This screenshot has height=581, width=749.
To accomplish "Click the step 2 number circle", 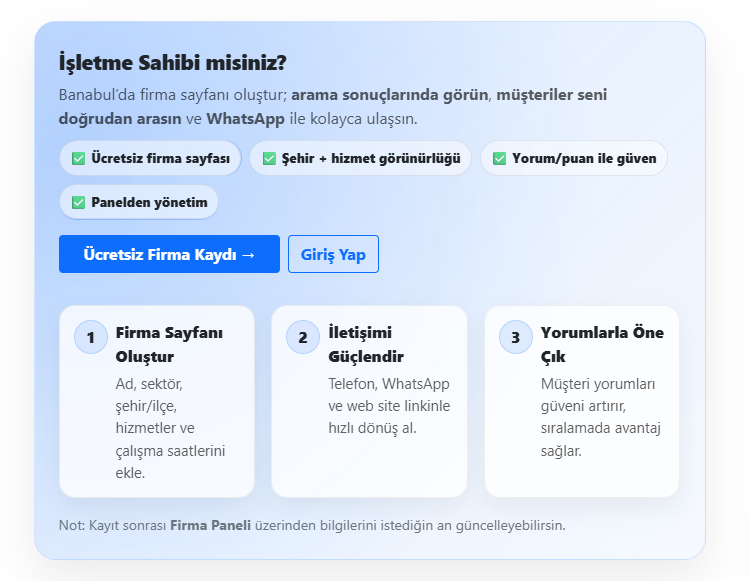I will click(303, 337).
